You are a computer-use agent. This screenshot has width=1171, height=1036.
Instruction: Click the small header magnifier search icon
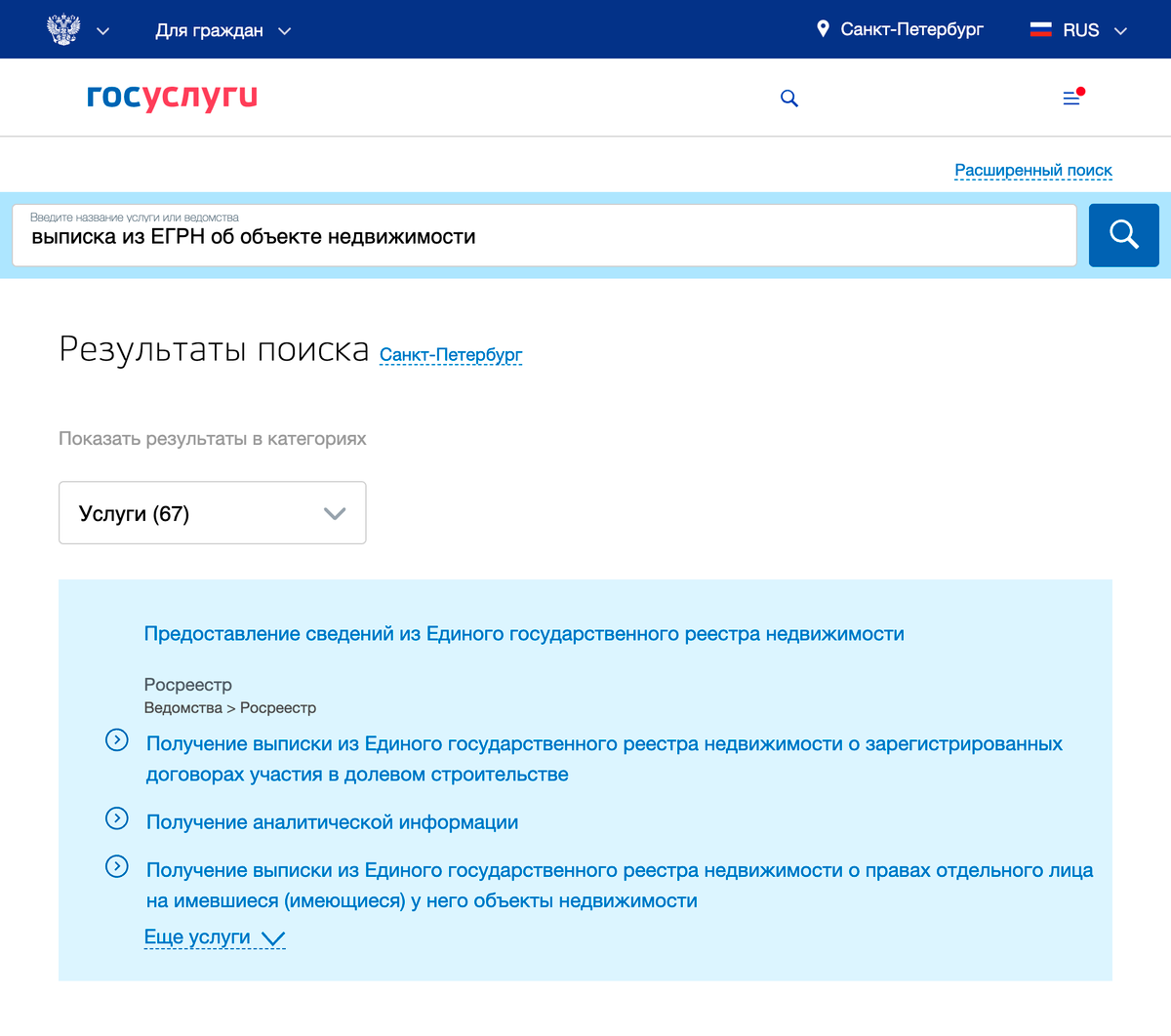[x=789, y=99]
